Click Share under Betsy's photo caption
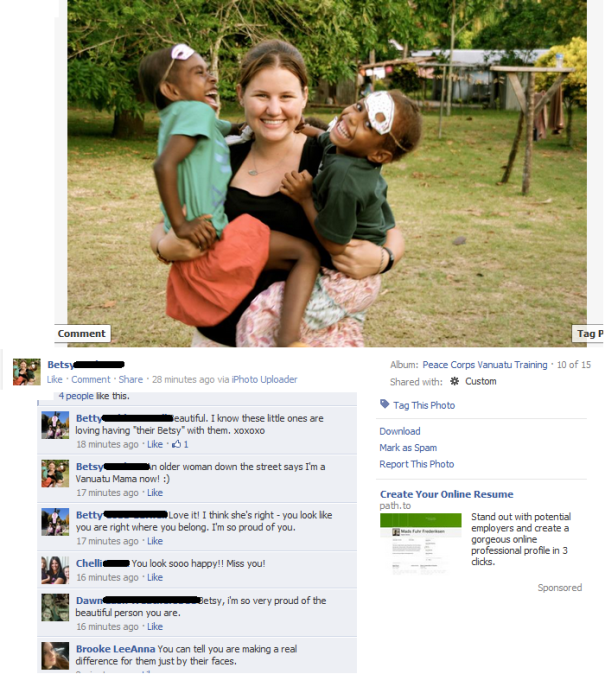This screenshot has width=605, height=674. tap(130, 380)
